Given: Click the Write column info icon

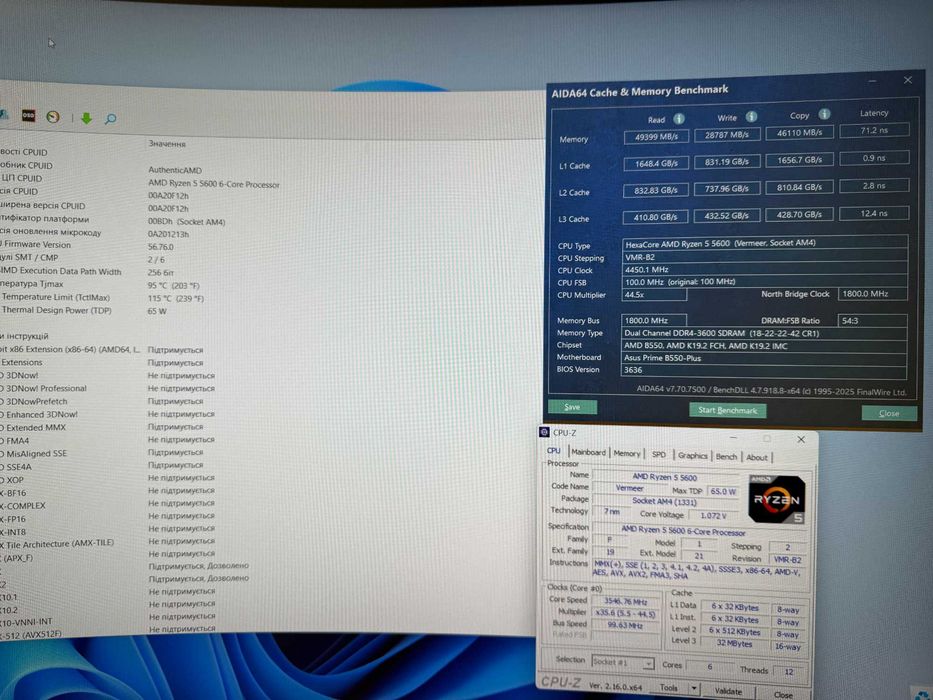Looking at the screenshot, I should [x=752, y=116].
